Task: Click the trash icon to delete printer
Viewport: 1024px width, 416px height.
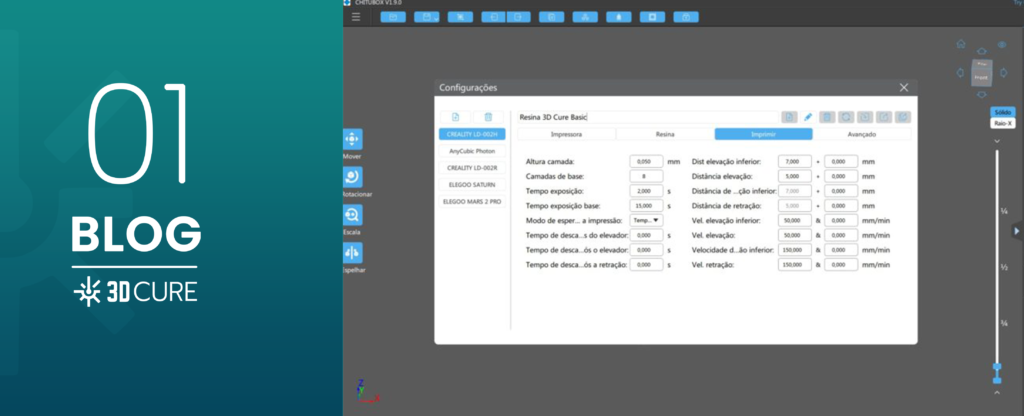Action: 488,117
